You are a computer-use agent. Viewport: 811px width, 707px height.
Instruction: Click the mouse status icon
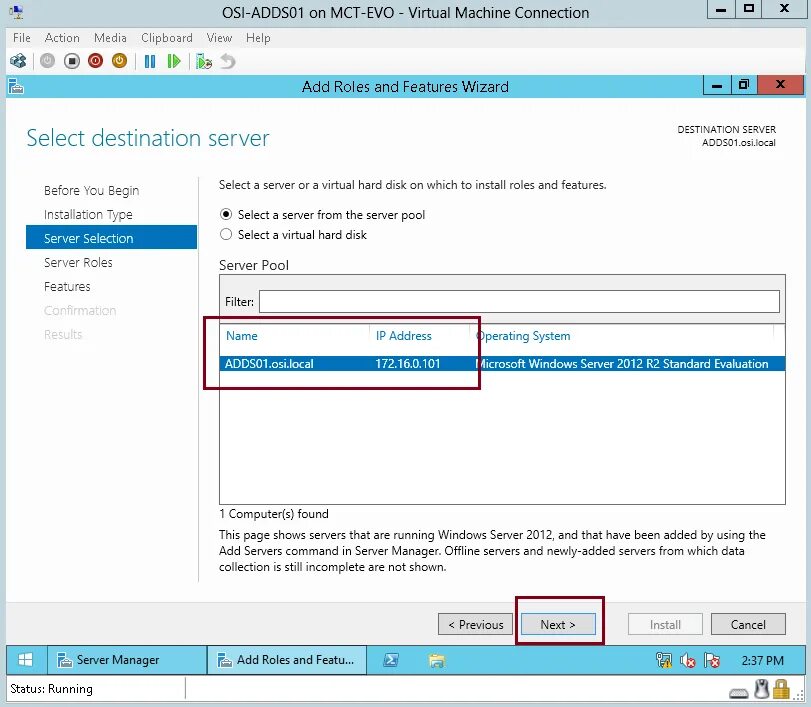coord(761,689)
